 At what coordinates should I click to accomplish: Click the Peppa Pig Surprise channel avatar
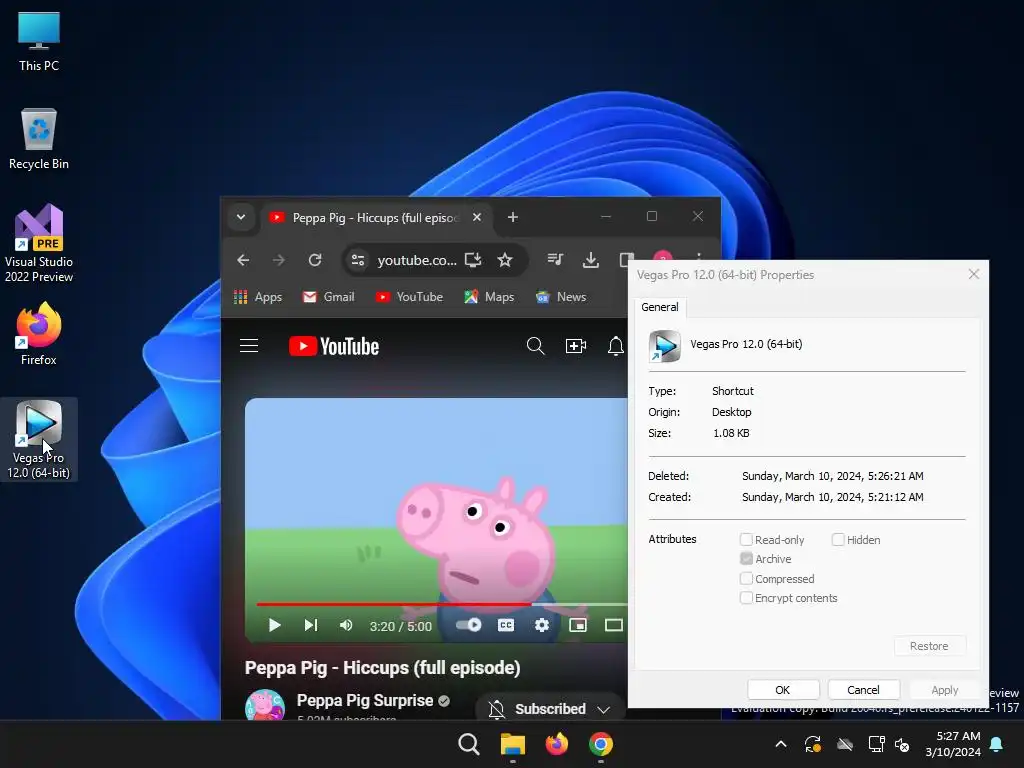point(264,705)
